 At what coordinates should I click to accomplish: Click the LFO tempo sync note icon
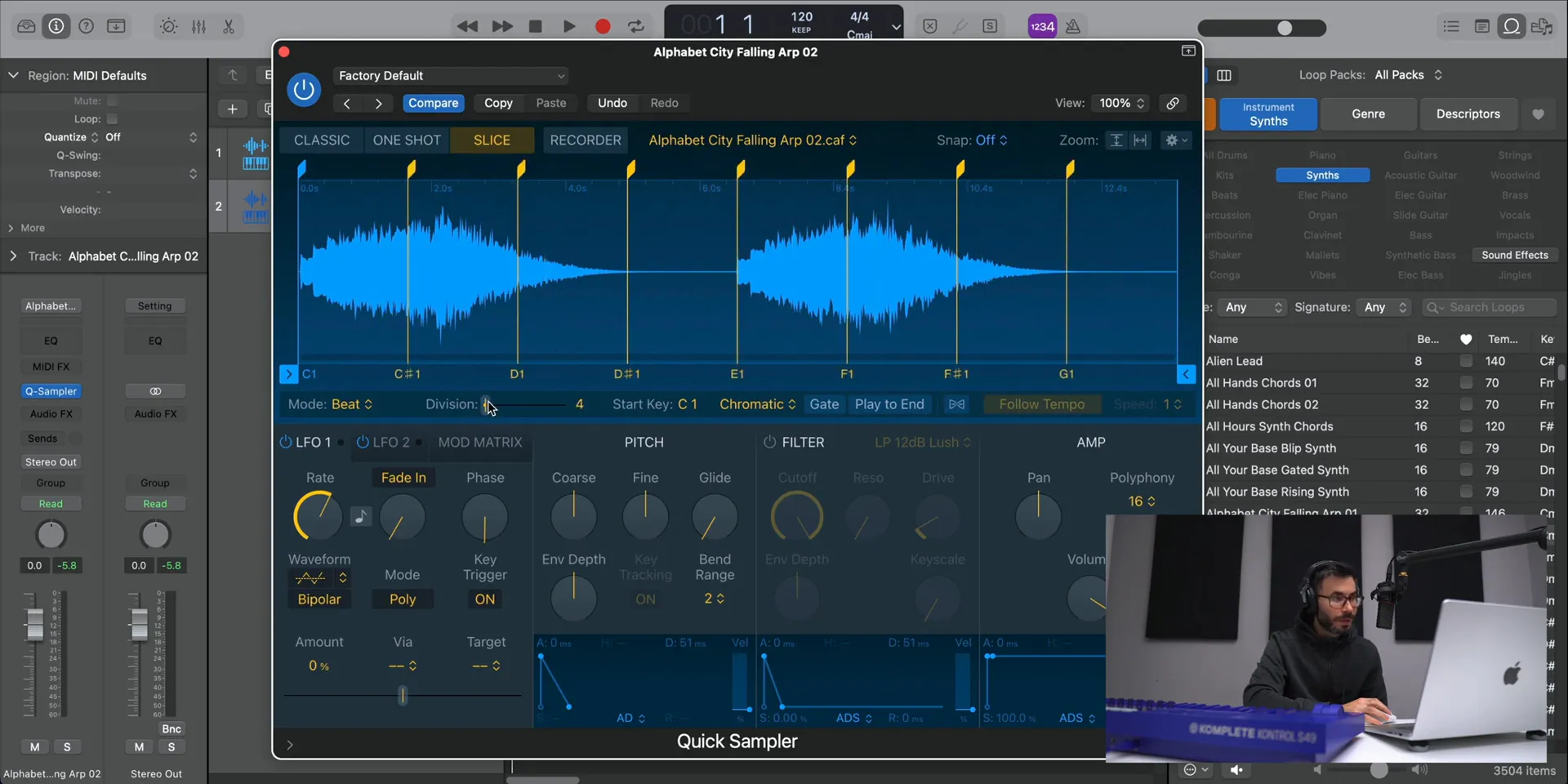(361, 516)
